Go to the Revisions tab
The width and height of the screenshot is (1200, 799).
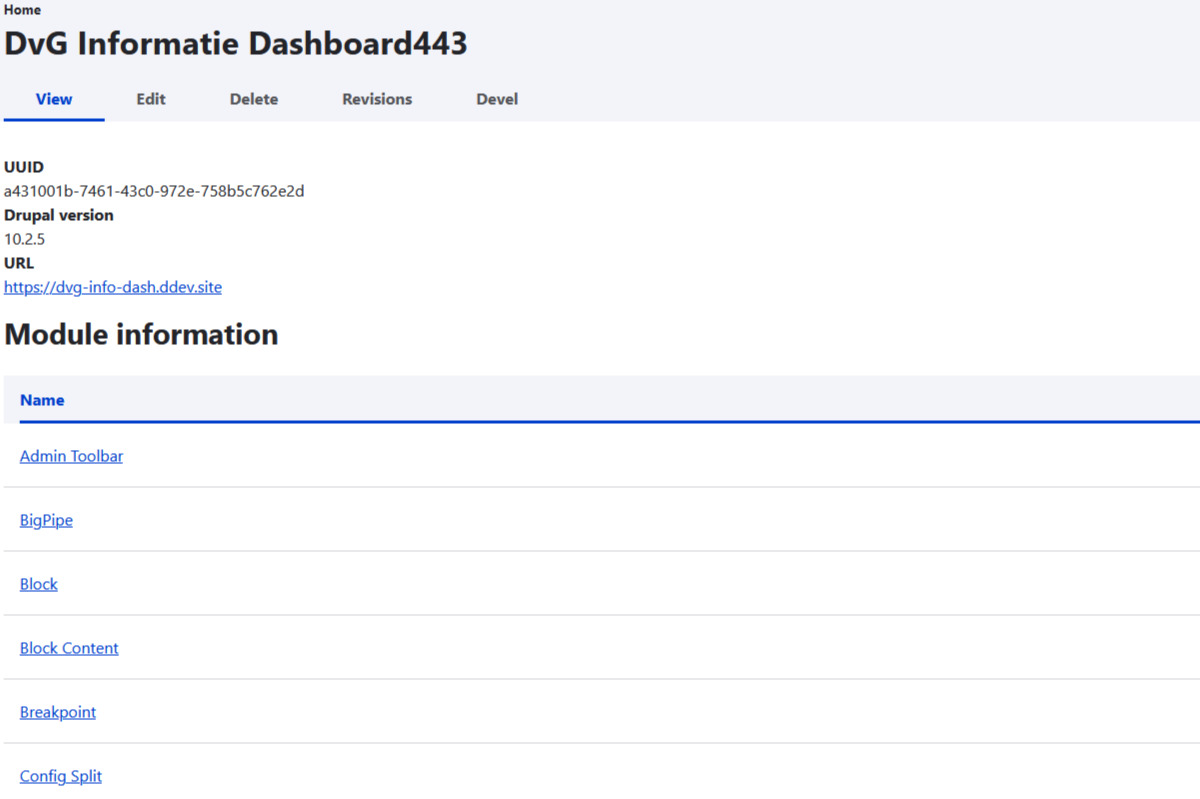tap(377, 99)
